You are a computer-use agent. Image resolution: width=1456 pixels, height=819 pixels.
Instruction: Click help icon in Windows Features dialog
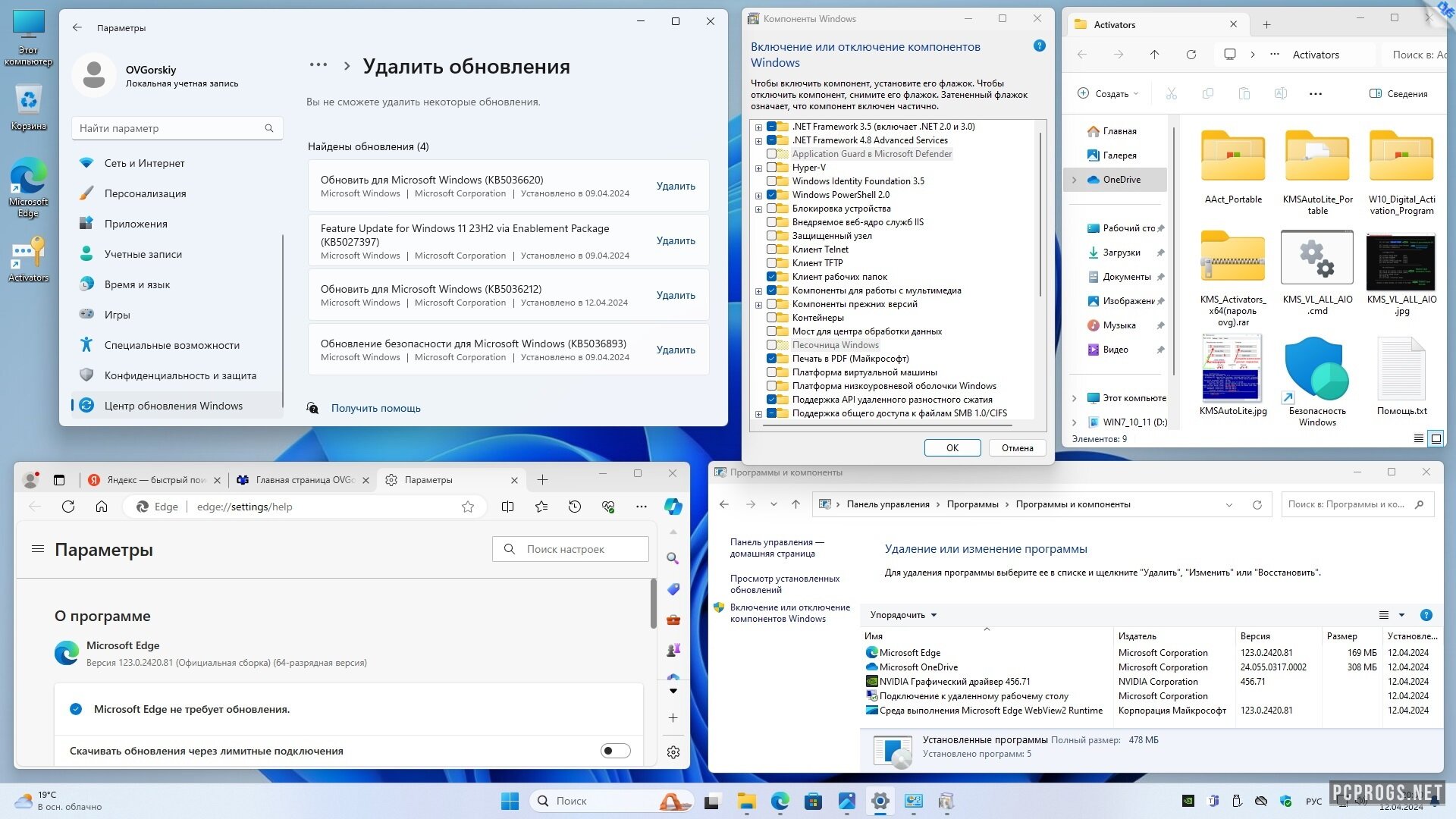coord(1040,46)
